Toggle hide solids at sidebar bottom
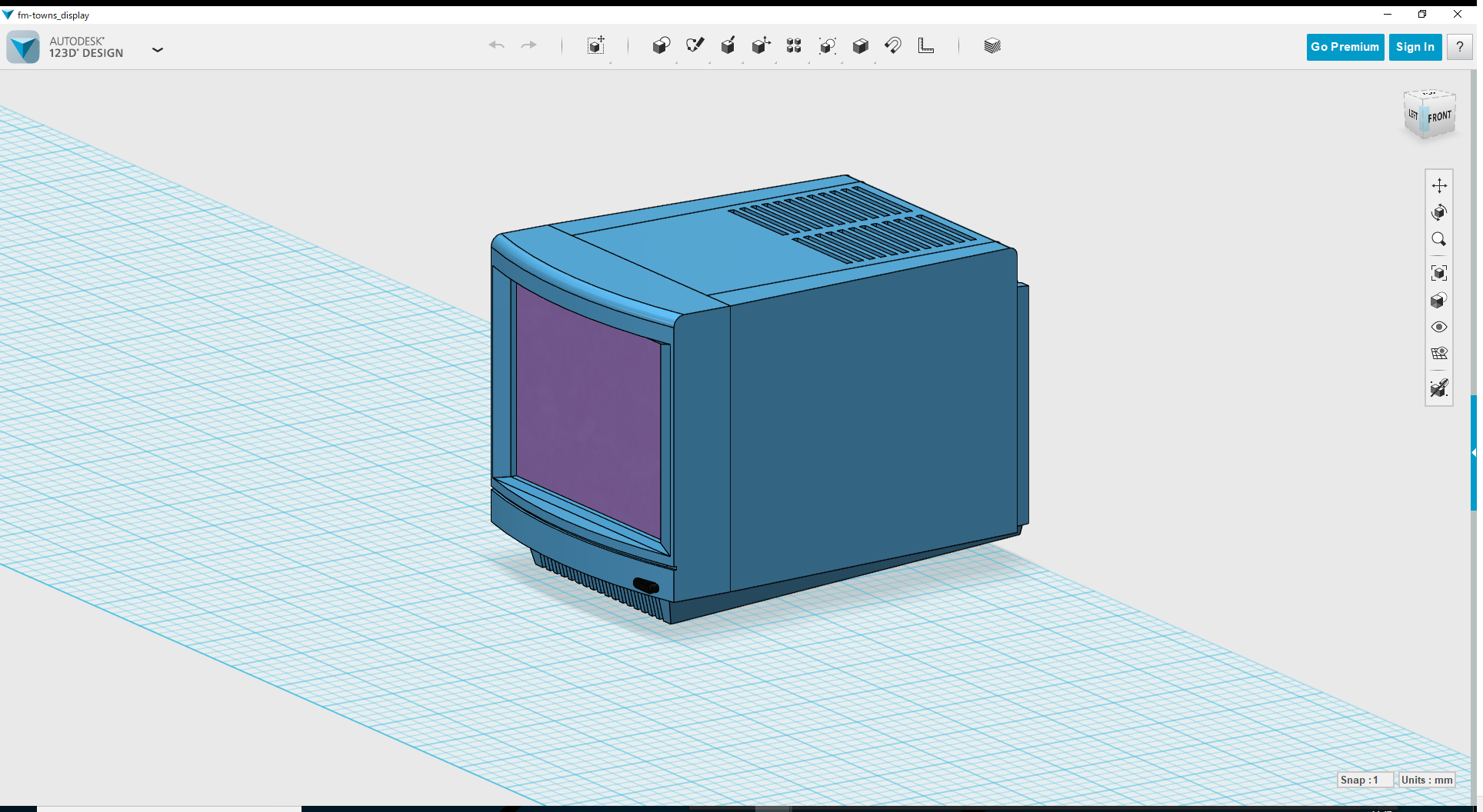 point(1439,388)
